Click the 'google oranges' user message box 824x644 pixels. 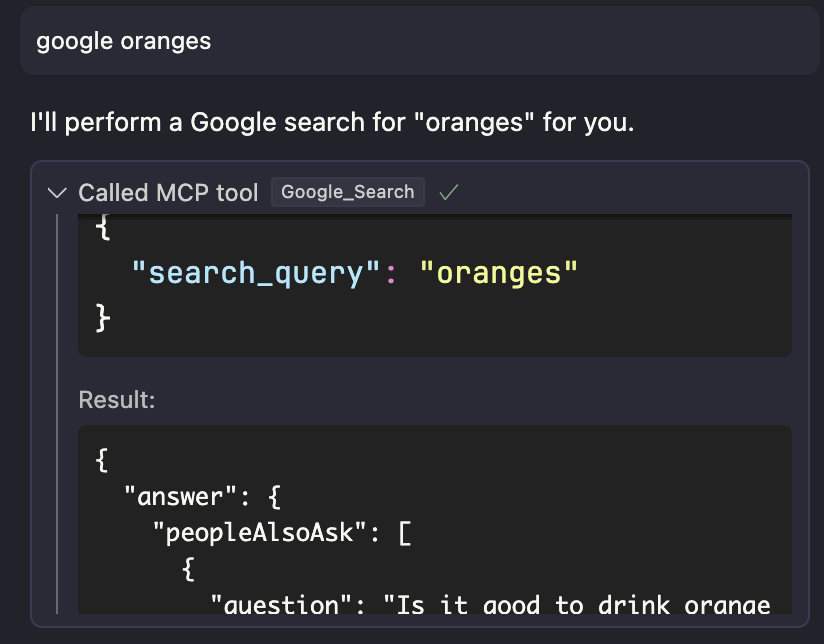[x=419, y=41]
